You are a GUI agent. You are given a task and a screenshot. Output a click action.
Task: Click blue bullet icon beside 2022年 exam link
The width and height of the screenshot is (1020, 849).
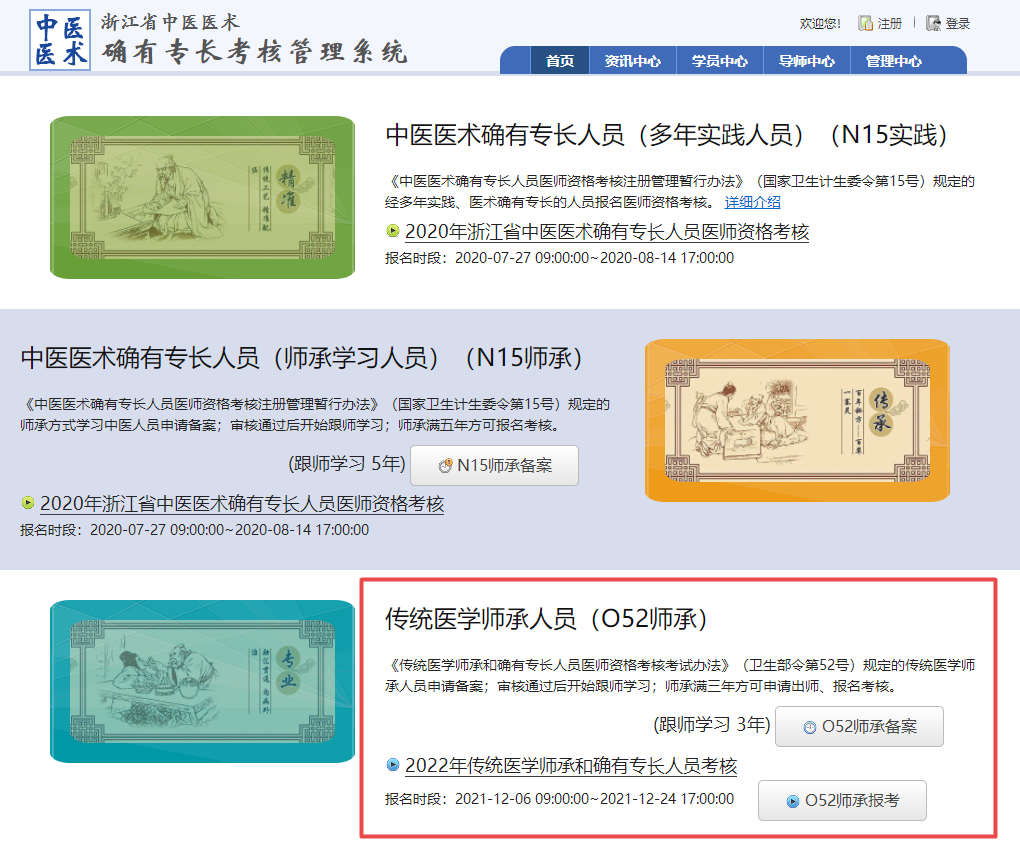click(393, 766)
